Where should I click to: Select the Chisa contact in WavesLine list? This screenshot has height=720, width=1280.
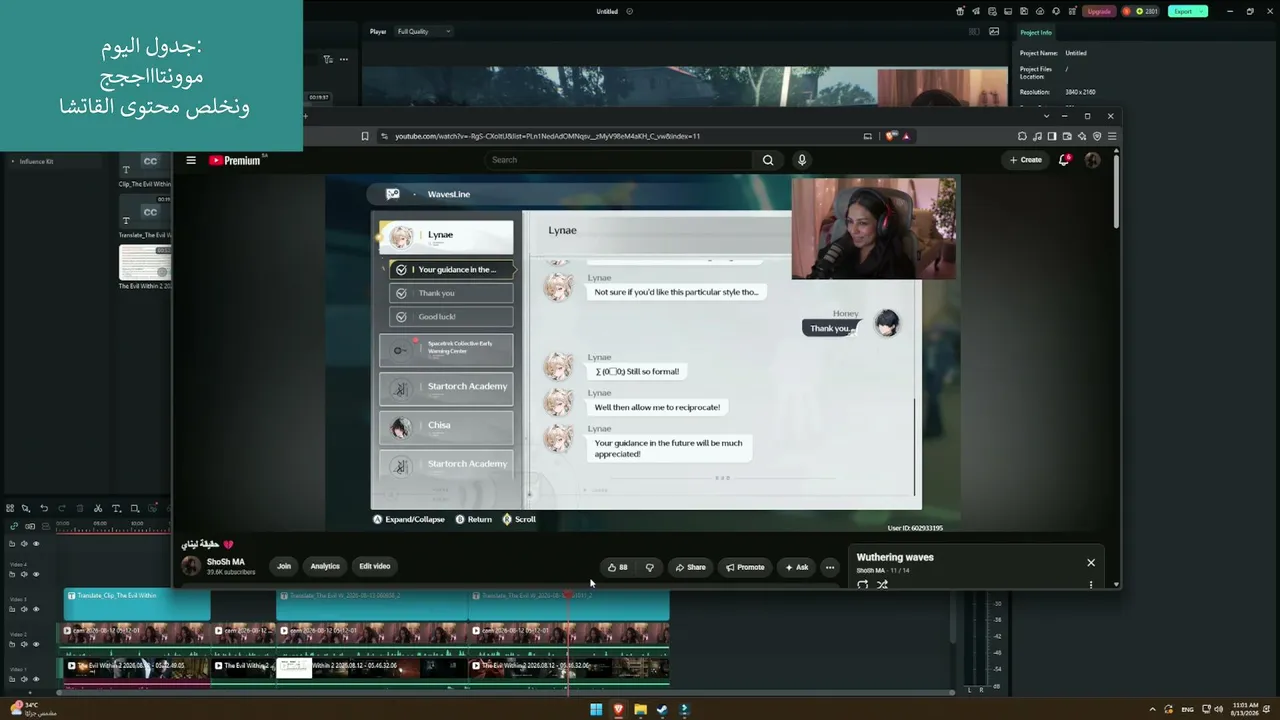[x=447, y=427]
